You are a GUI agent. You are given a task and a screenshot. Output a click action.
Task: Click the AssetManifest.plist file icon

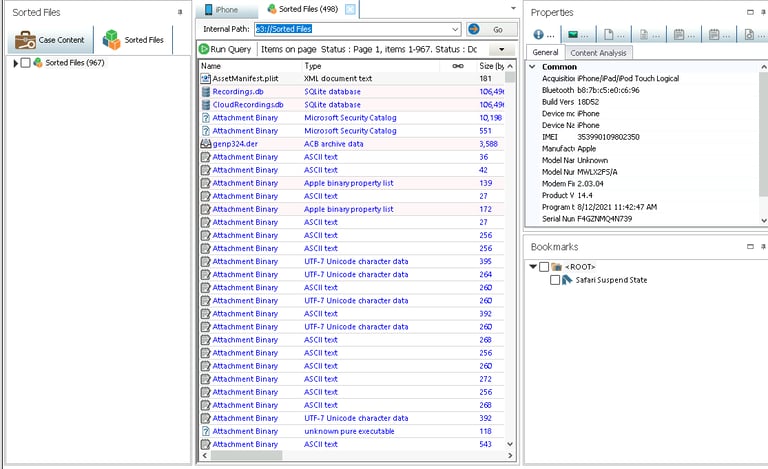(x=206, y=78)
